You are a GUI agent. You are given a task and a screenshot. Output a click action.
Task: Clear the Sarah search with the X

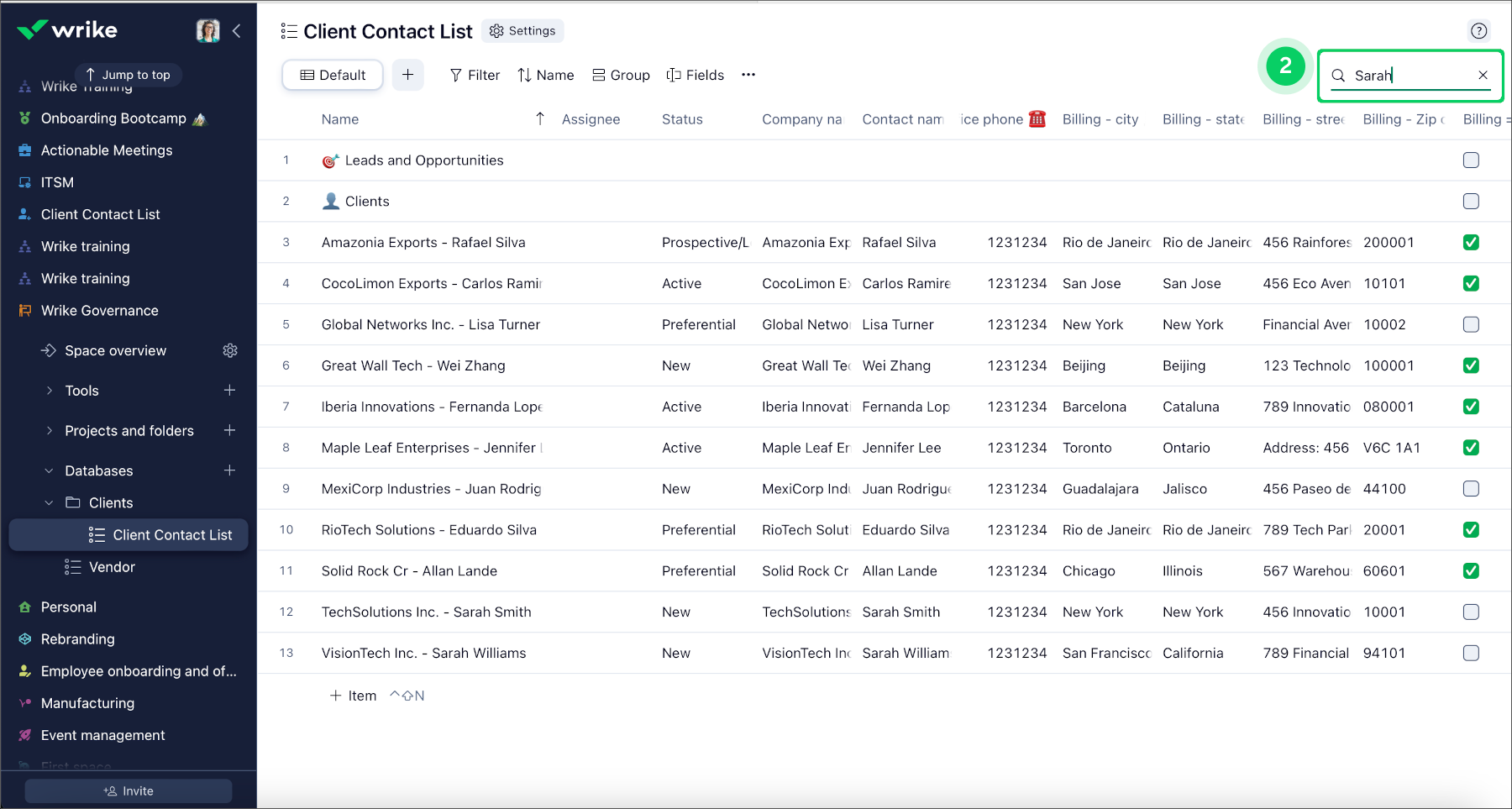pos(1483,75)
